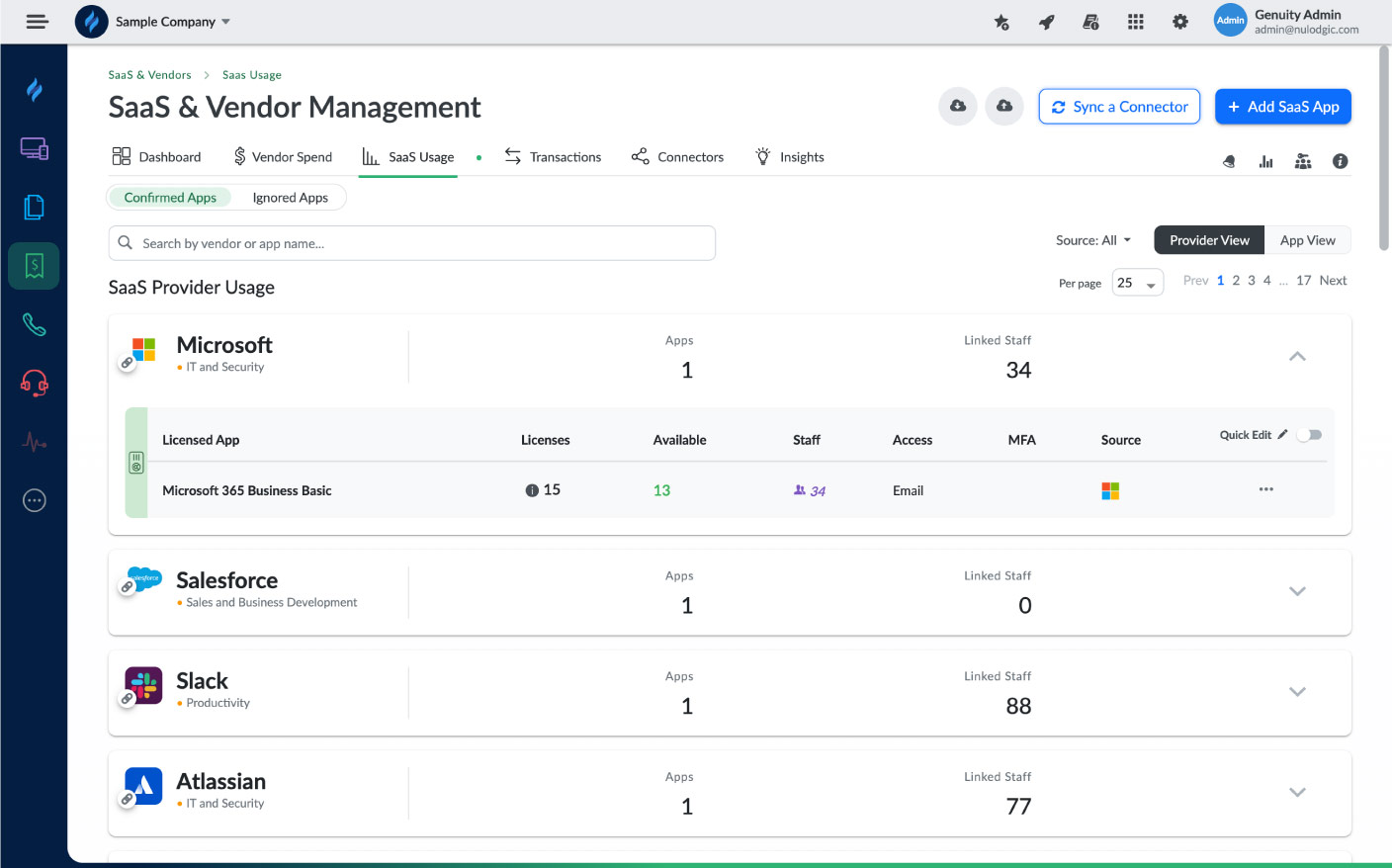
Task: Go to page 2 of results
Action: pos(1236,281)
